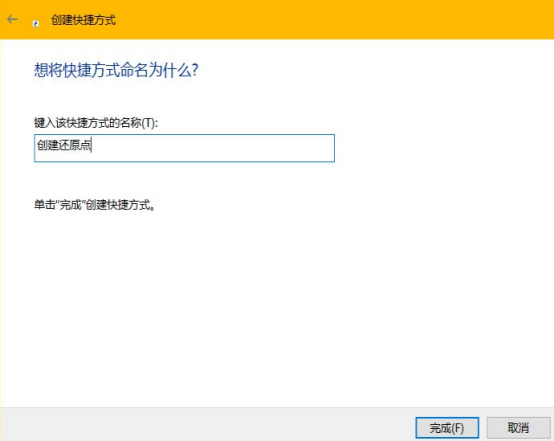Click the blank area right of the name field
This screenshot has height=441, width=554.
pyautogui.click(x=442, y=148)
